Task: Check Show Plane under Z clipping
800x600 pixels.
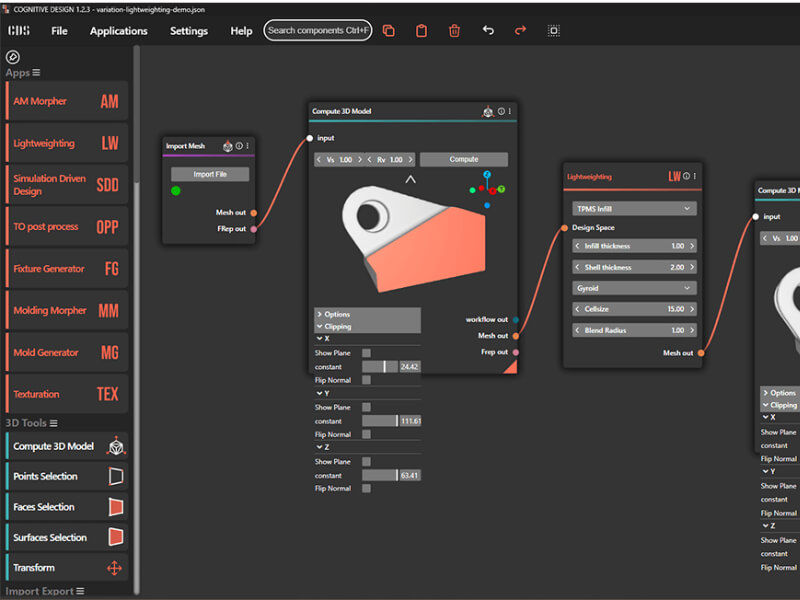Action: (367, 462)
